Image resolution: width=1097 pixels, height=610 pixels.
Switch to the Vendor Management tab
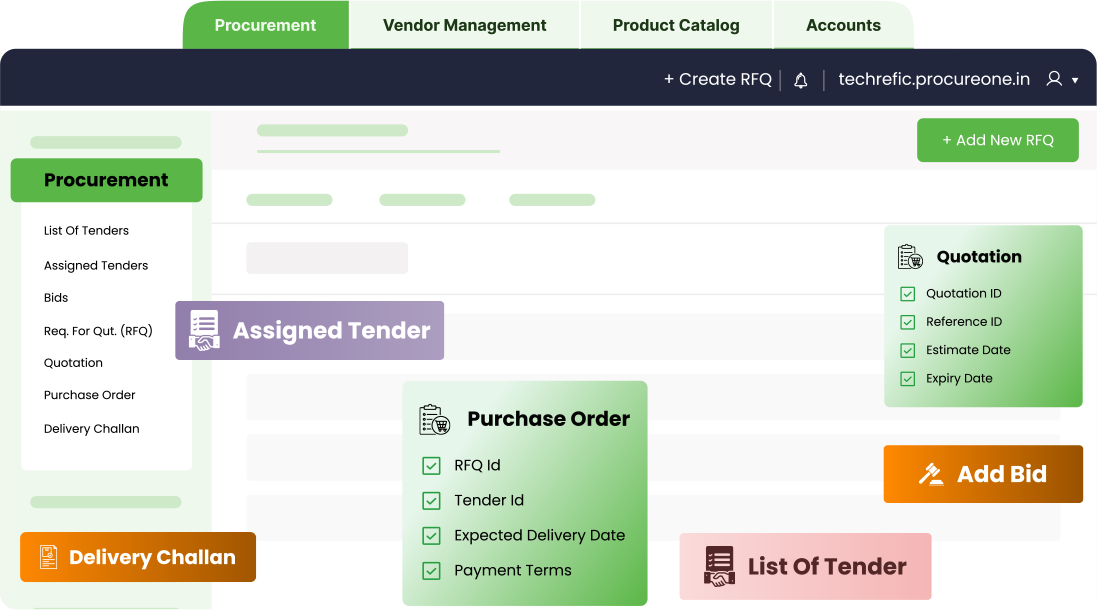464,25
